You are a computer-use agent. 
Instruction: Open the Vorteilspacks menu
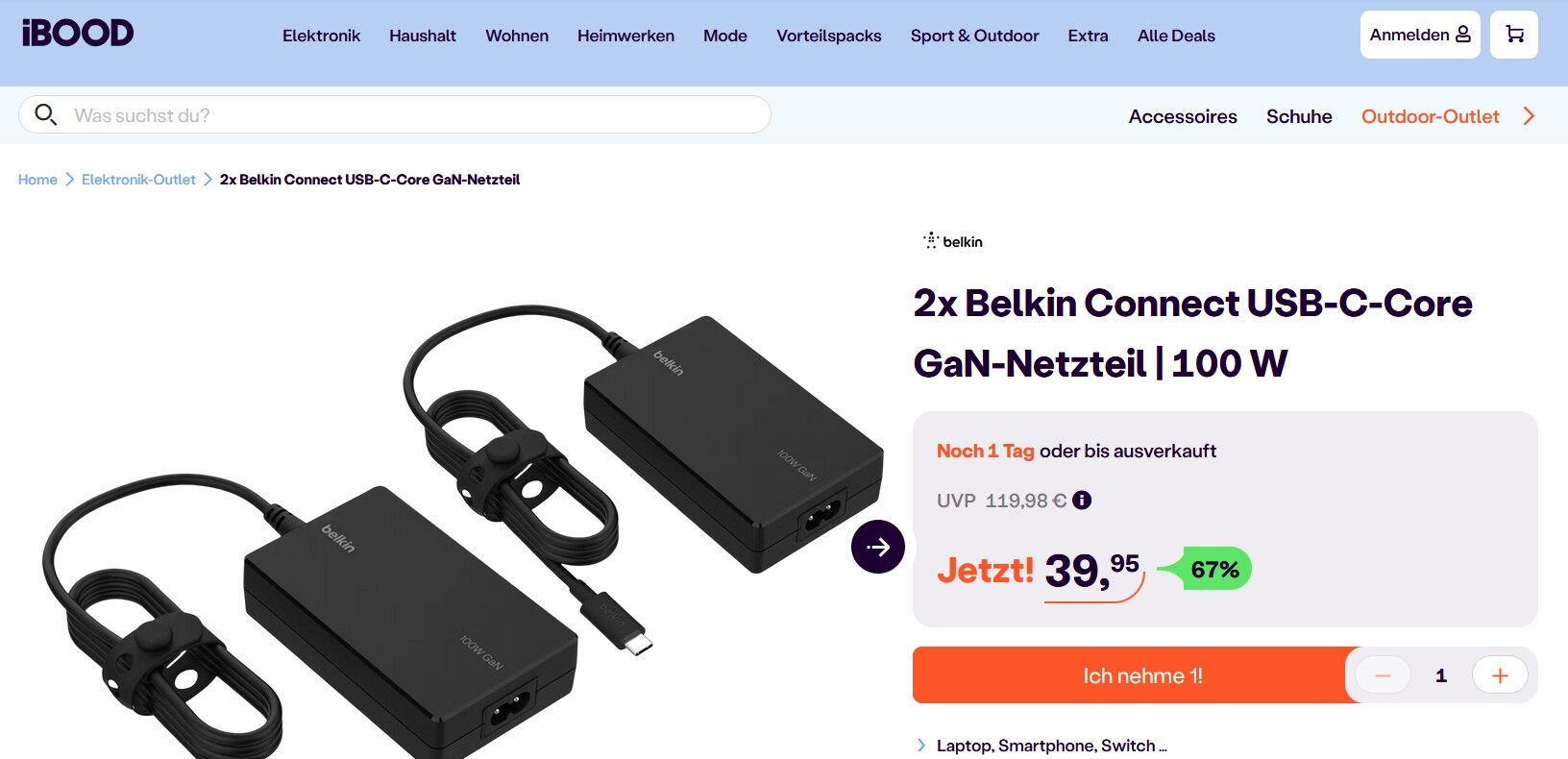(828, 36)
